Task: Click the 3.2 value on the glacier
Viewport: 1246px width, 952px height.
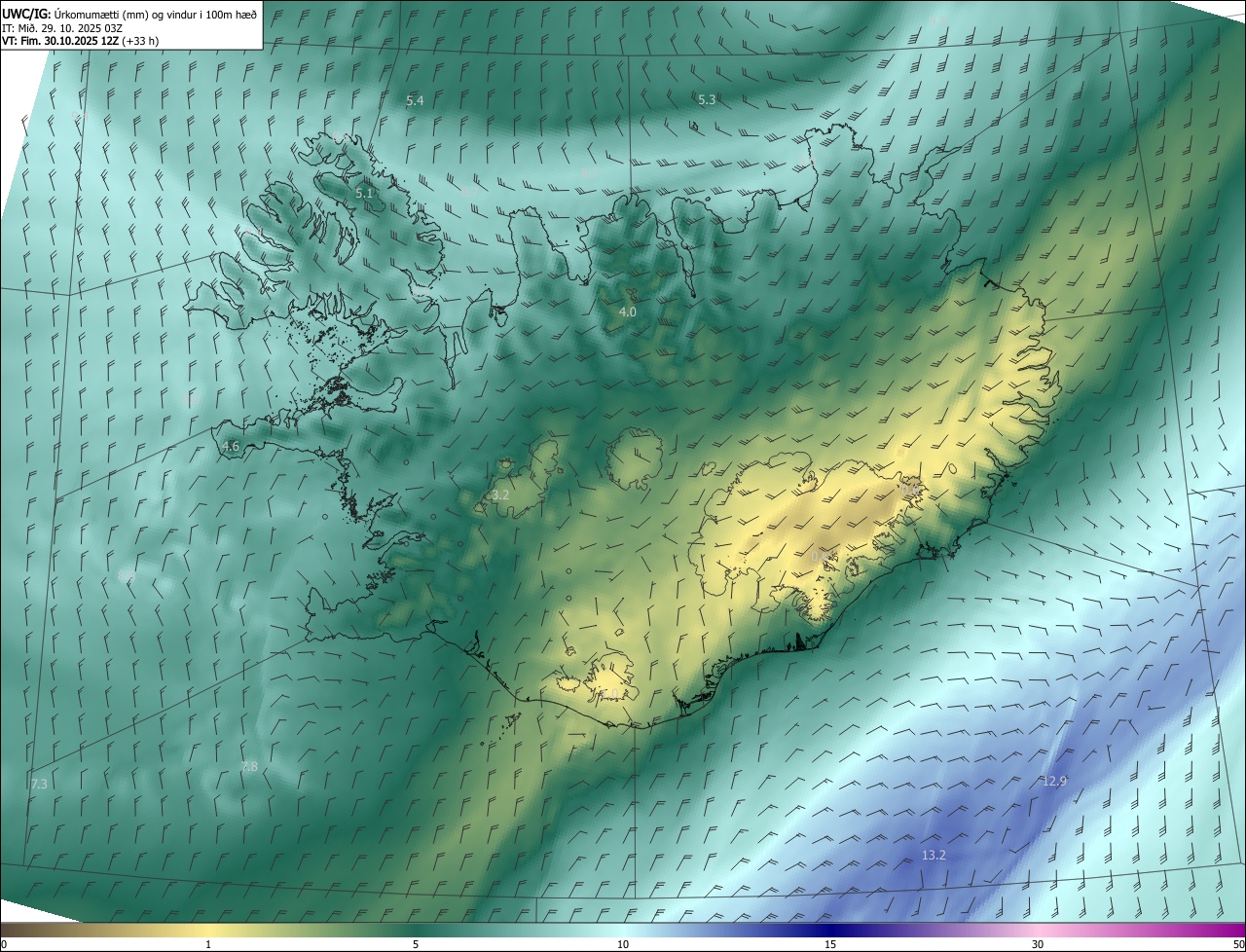Action: pyautogui.click(x=500, y=495)
